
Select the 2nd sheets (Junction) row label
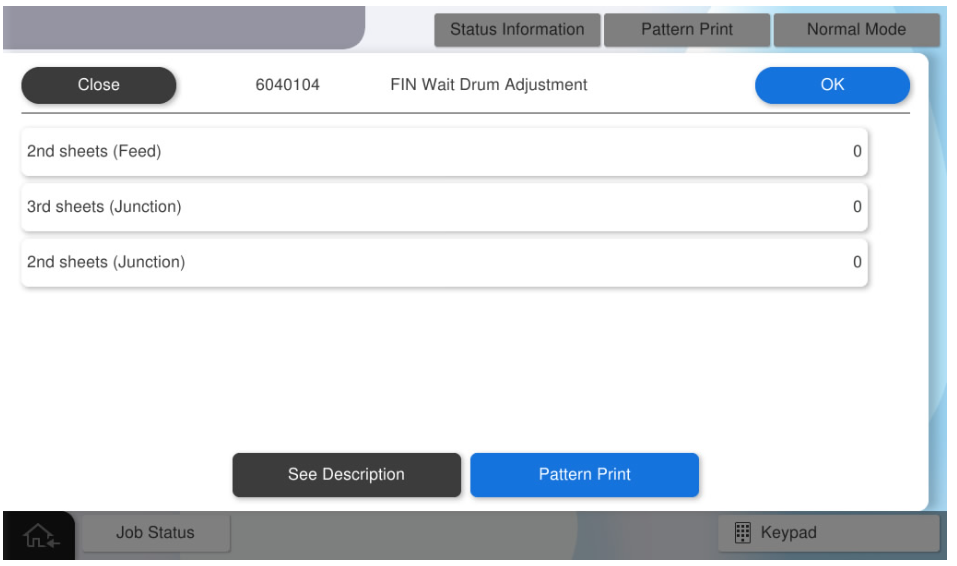106,262
